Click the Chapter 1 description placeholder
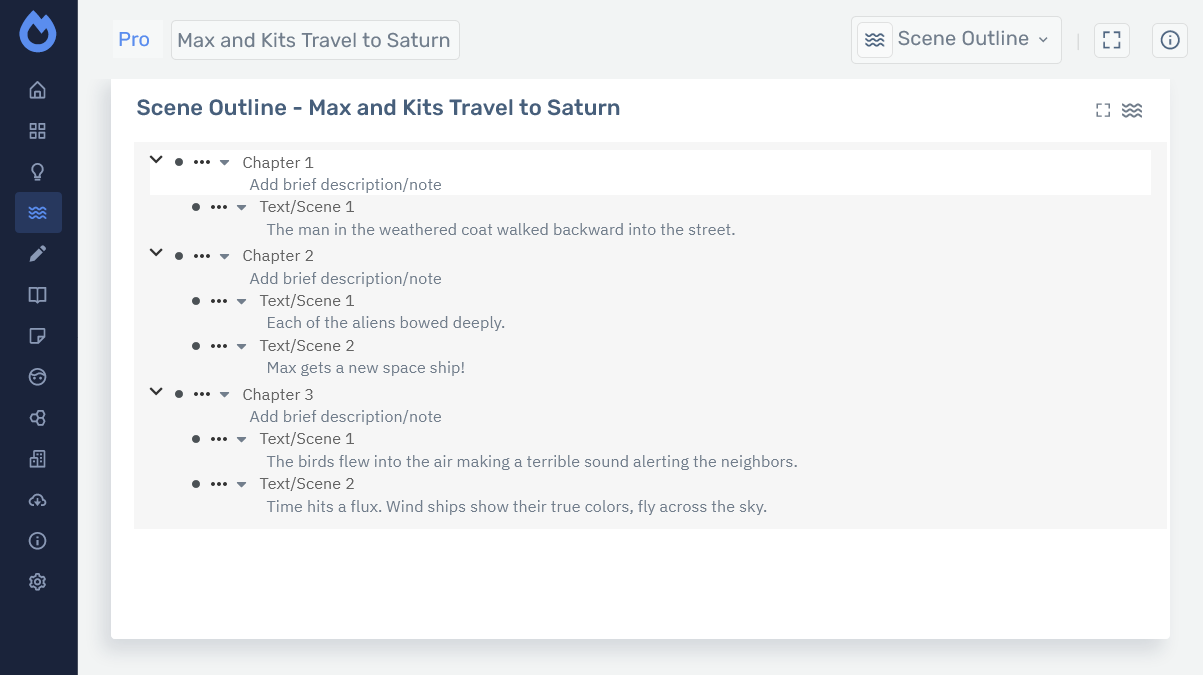 point(345,185)
